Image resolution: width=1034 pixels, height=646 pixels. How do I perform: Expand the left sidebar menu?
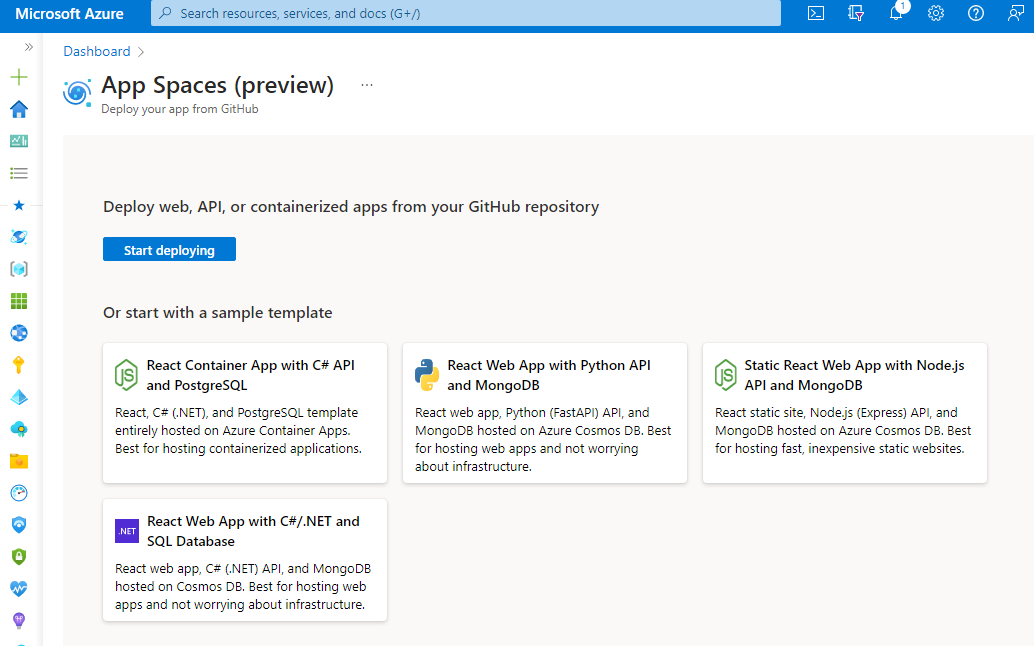[29, 47]
